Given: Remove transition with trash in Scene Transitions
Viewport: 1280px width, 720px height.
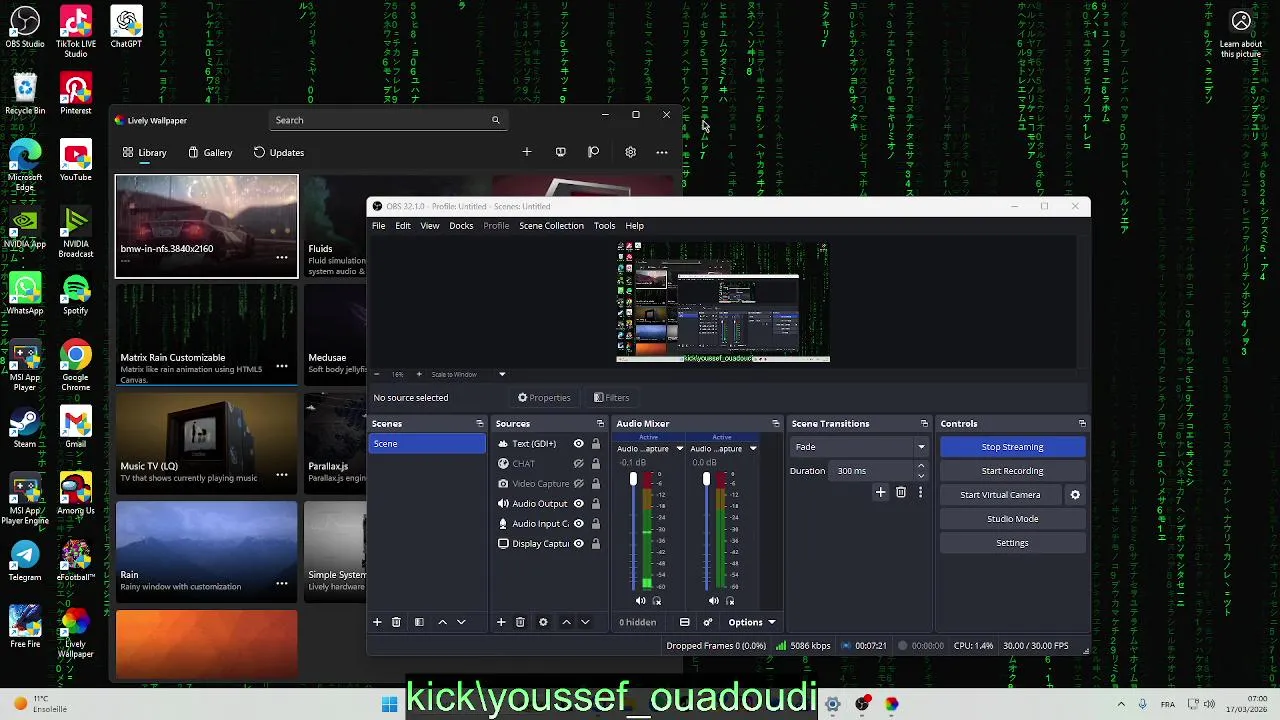Looking at the screenshot, I should coord(901,492).
